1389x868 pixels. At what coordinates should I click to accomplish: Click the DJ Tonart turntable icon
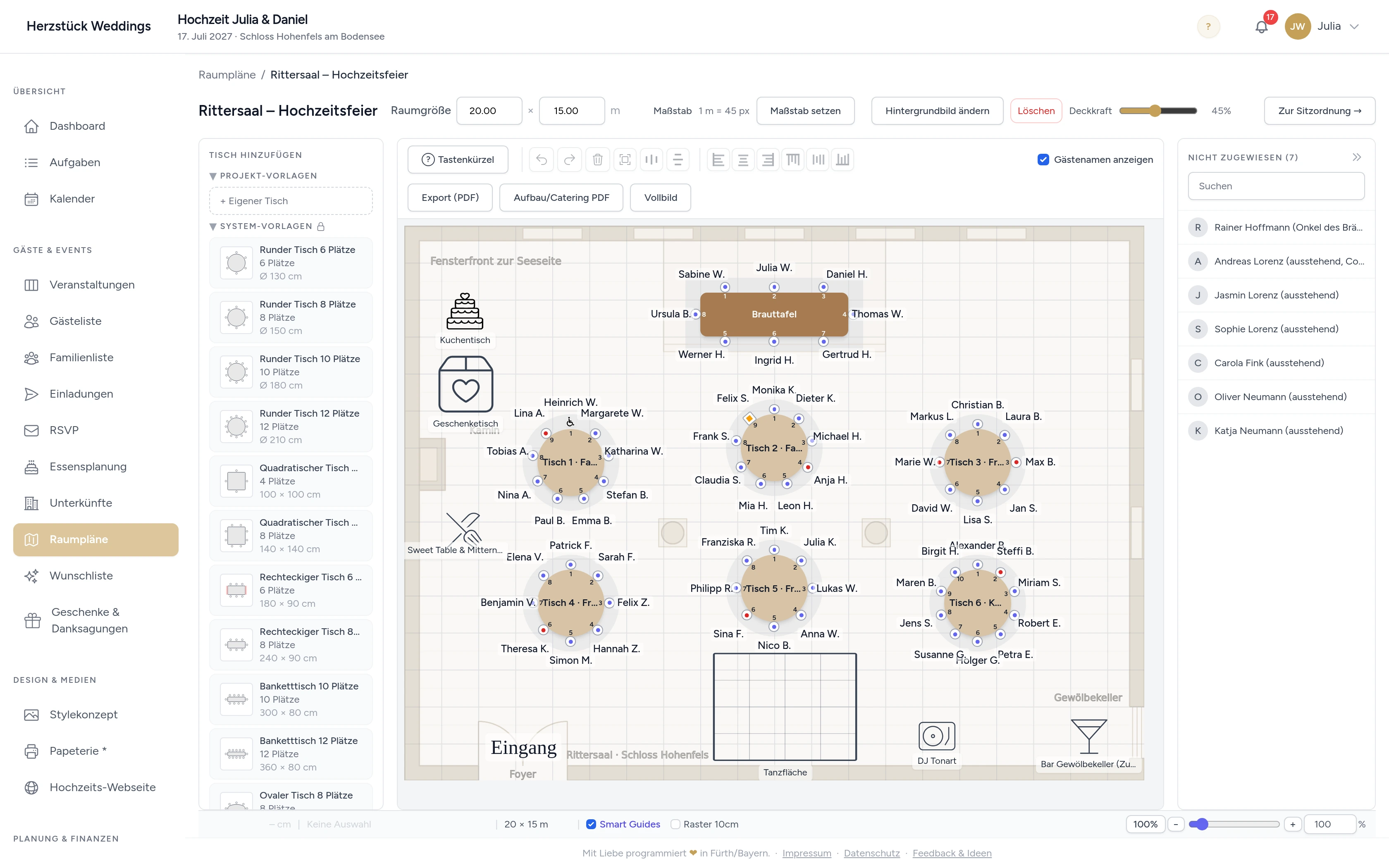click(937, 736)
